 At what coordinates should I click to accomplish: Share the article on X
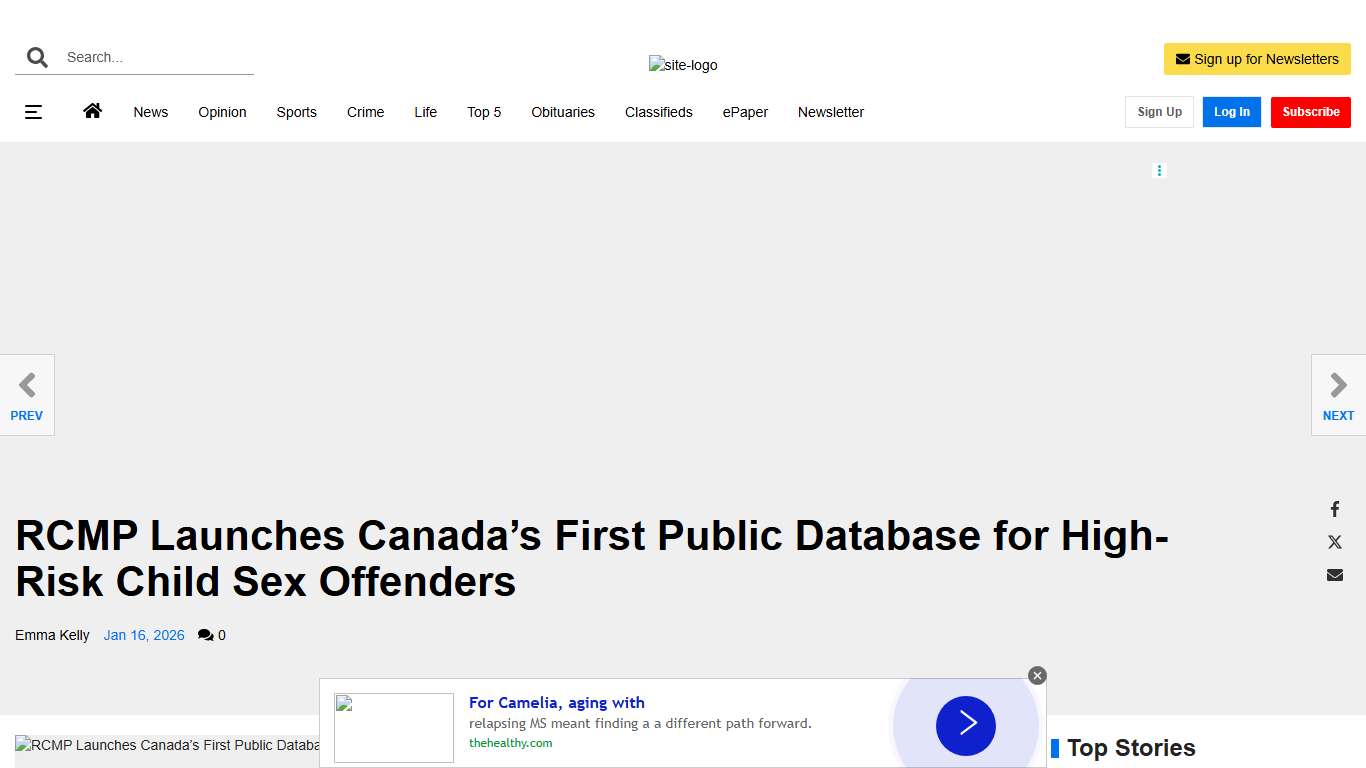coord(1334,542)
